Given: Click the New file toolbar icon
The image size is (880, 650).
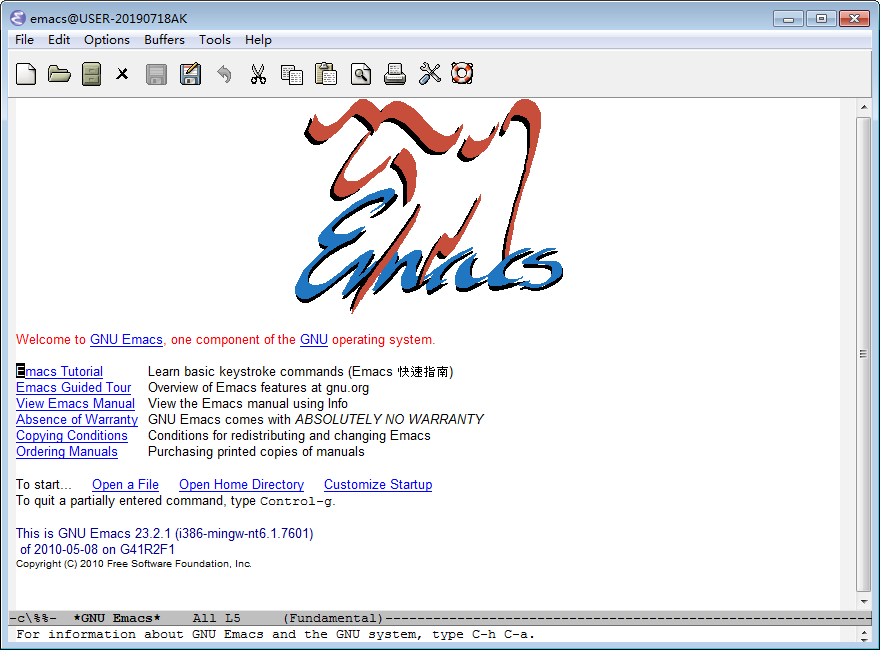Looking at the screenshot, I should 26,74.
